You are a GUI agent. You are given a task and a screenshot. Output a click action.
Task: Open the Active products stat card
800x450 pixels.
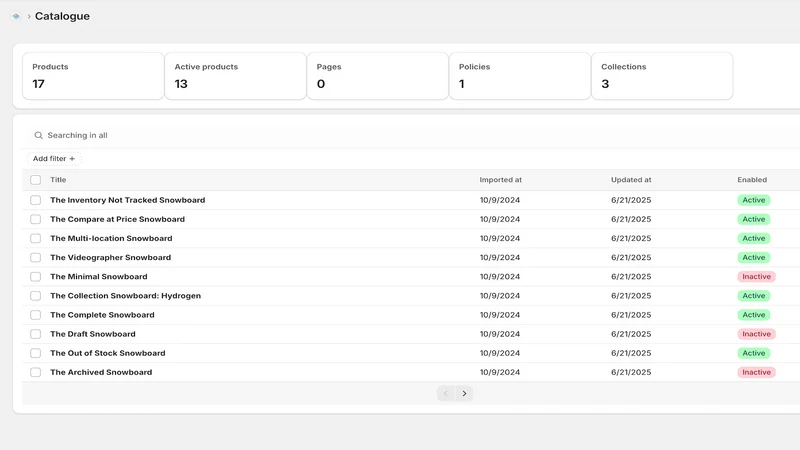[x=236, y=76]
